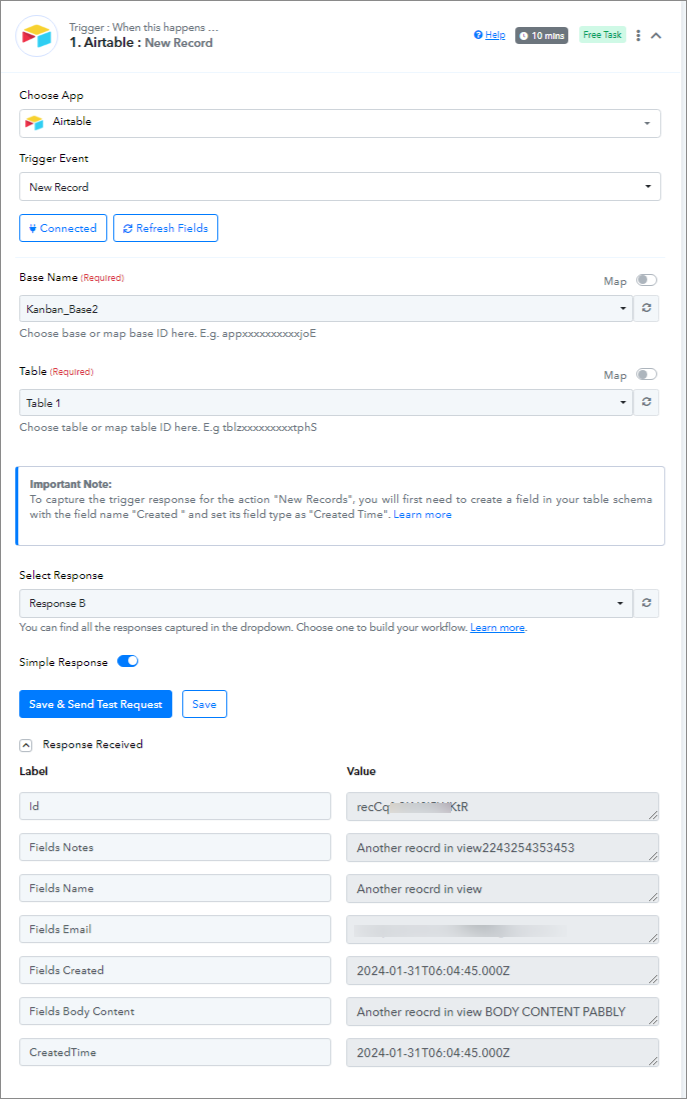Toggle the Map switch for Base Name
687x1099 pixels.
tap(646, 280)
